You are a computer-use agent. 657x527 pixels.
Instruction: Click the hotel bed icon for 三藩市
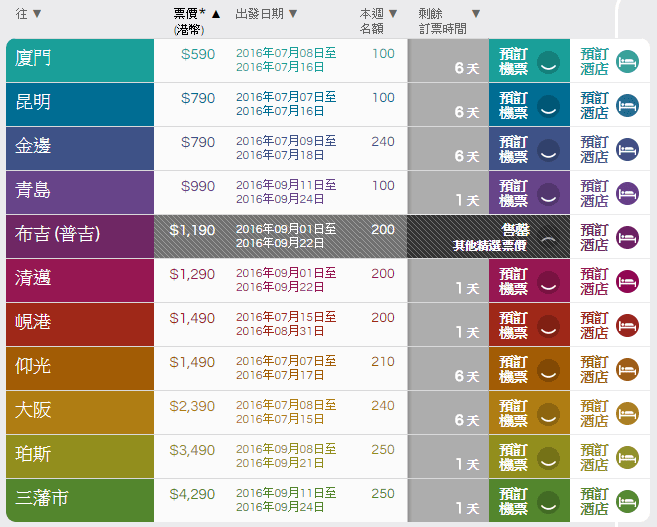pos(627,501)
